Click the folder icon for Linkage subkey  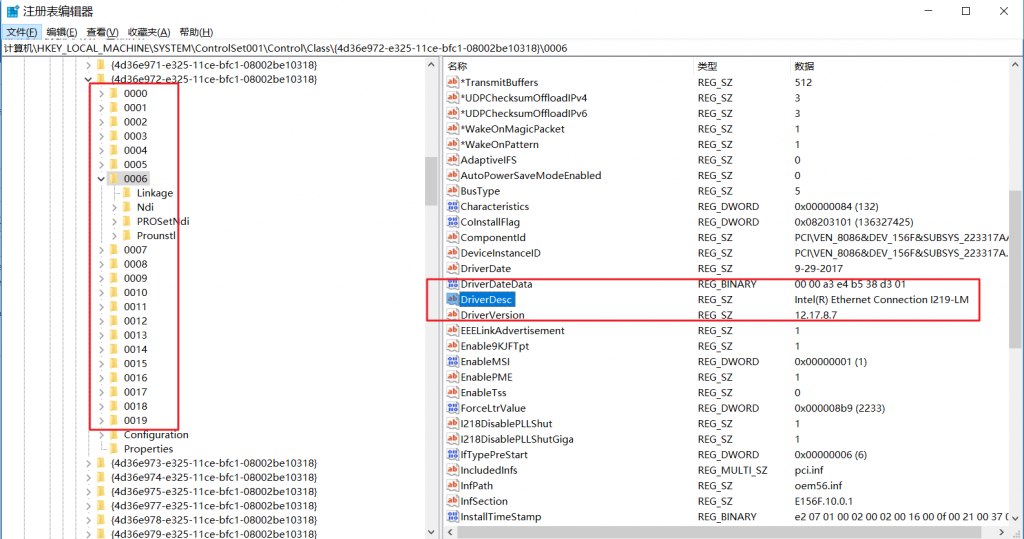pos(127,193)
